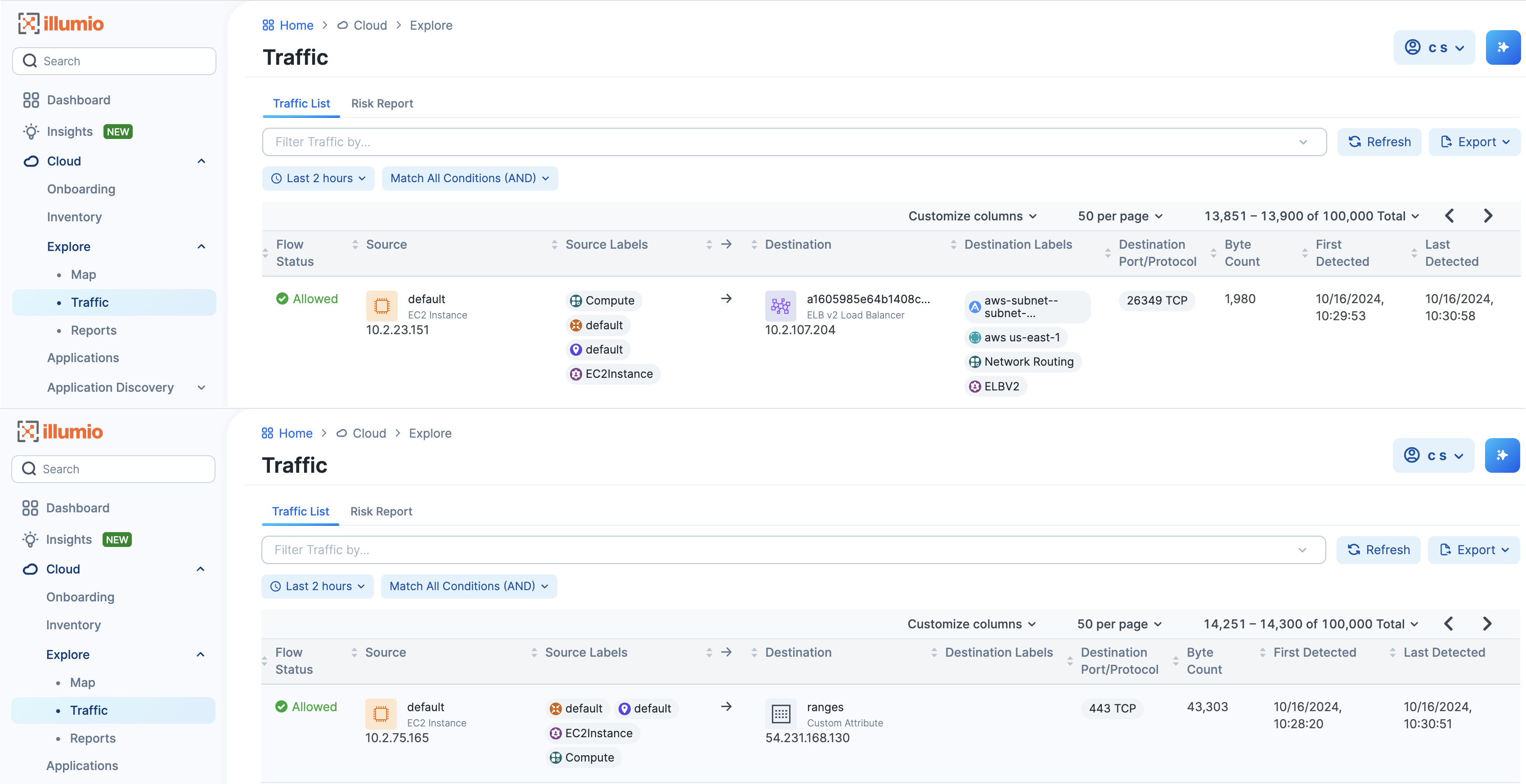1526x784 pixels.
Task: Open Reports in the upper sidebar
Action: tap(94, 331)
